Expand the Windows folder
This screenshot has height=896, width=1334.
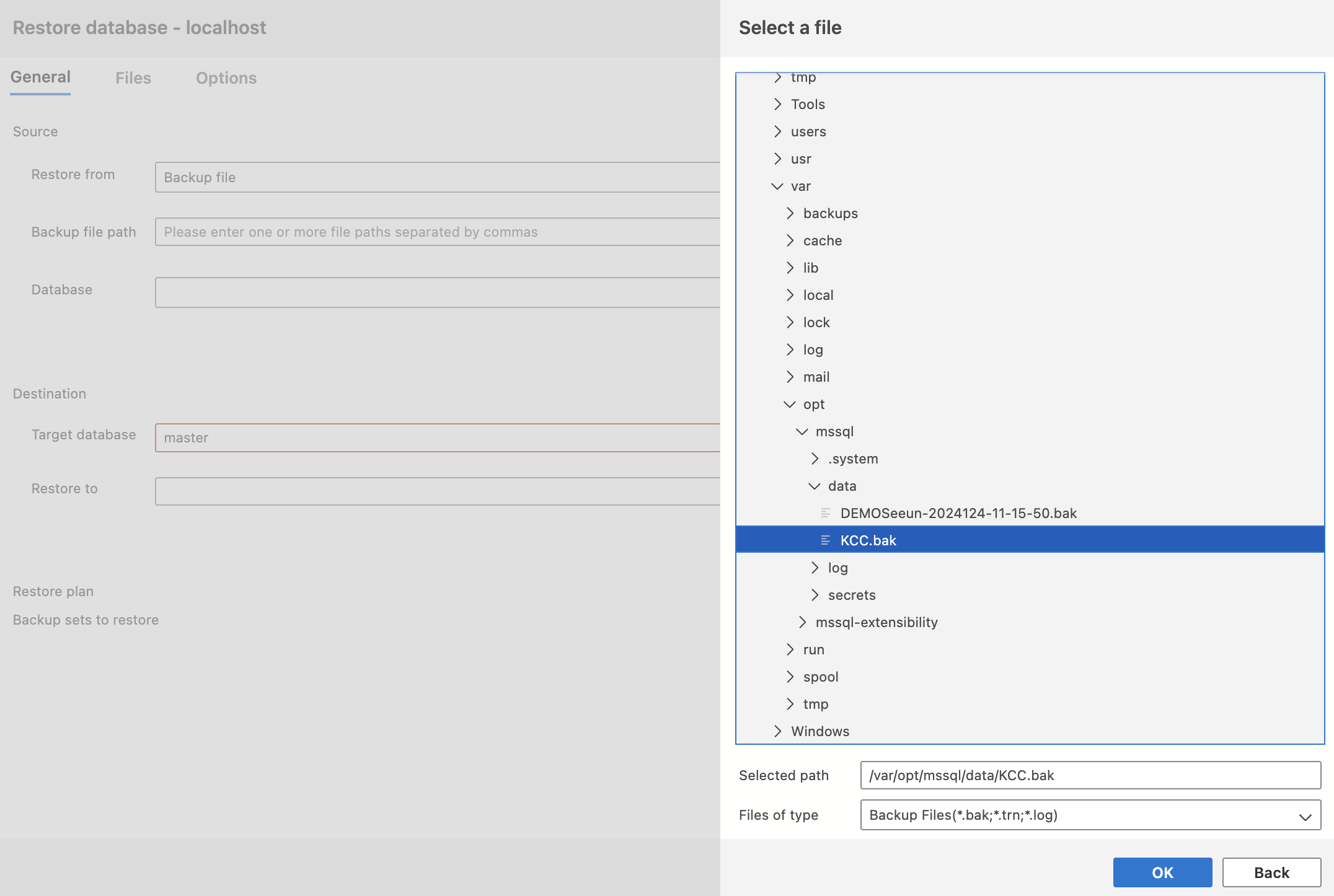click(x=777, y=731)
